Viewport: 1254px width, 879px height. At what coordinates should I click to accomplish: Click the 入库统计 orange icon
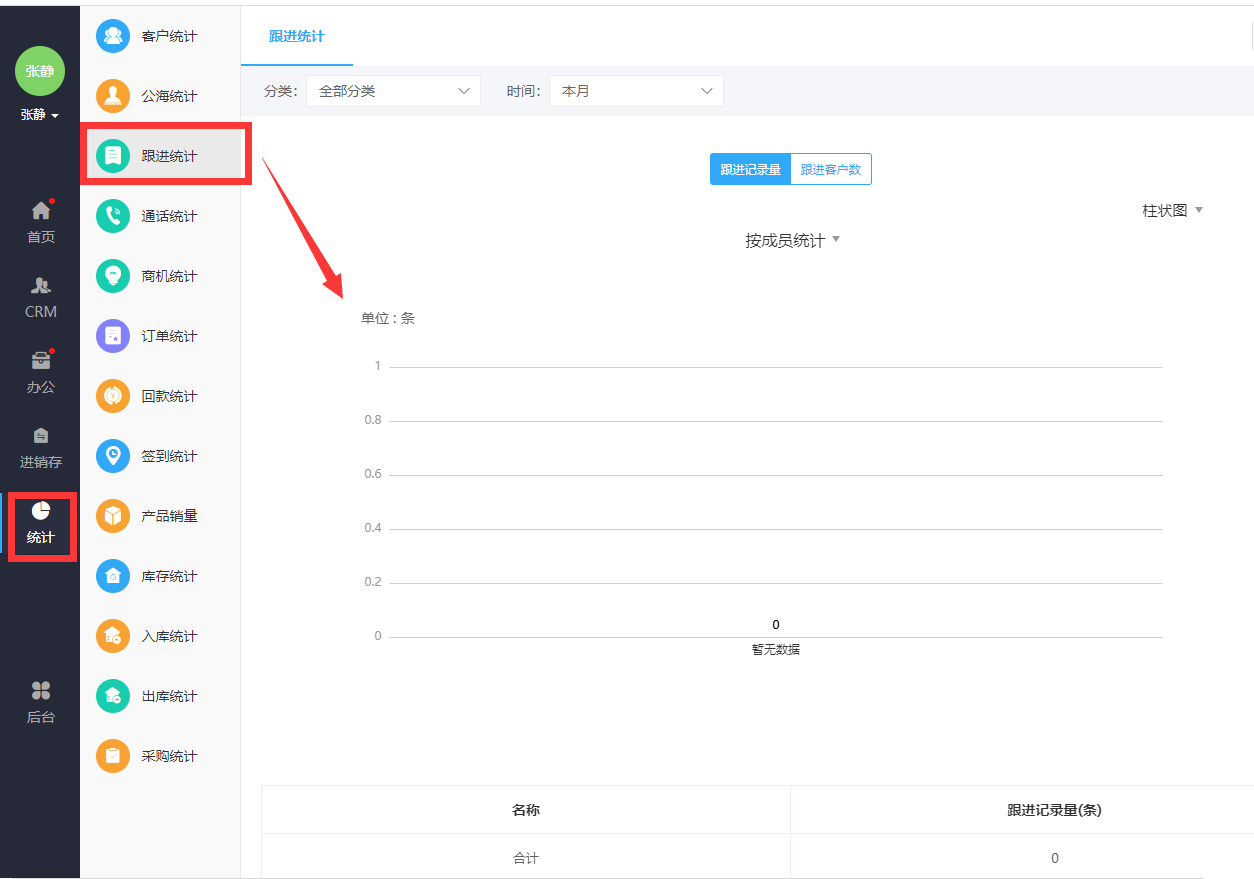tap(113, 636)
